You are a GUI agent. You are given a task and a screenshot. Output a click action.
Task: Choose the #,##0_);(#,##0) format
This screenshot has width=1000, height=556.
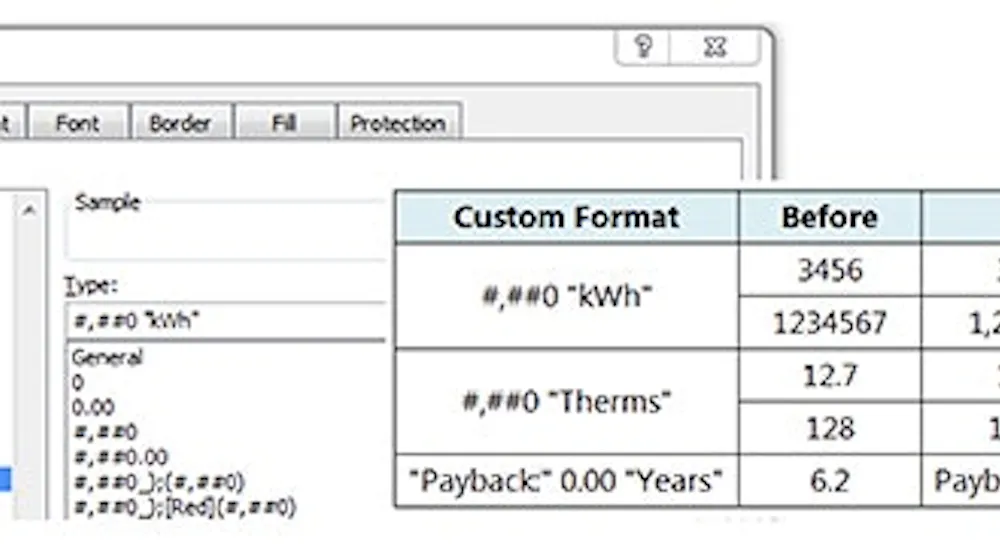tap(159, 482)
